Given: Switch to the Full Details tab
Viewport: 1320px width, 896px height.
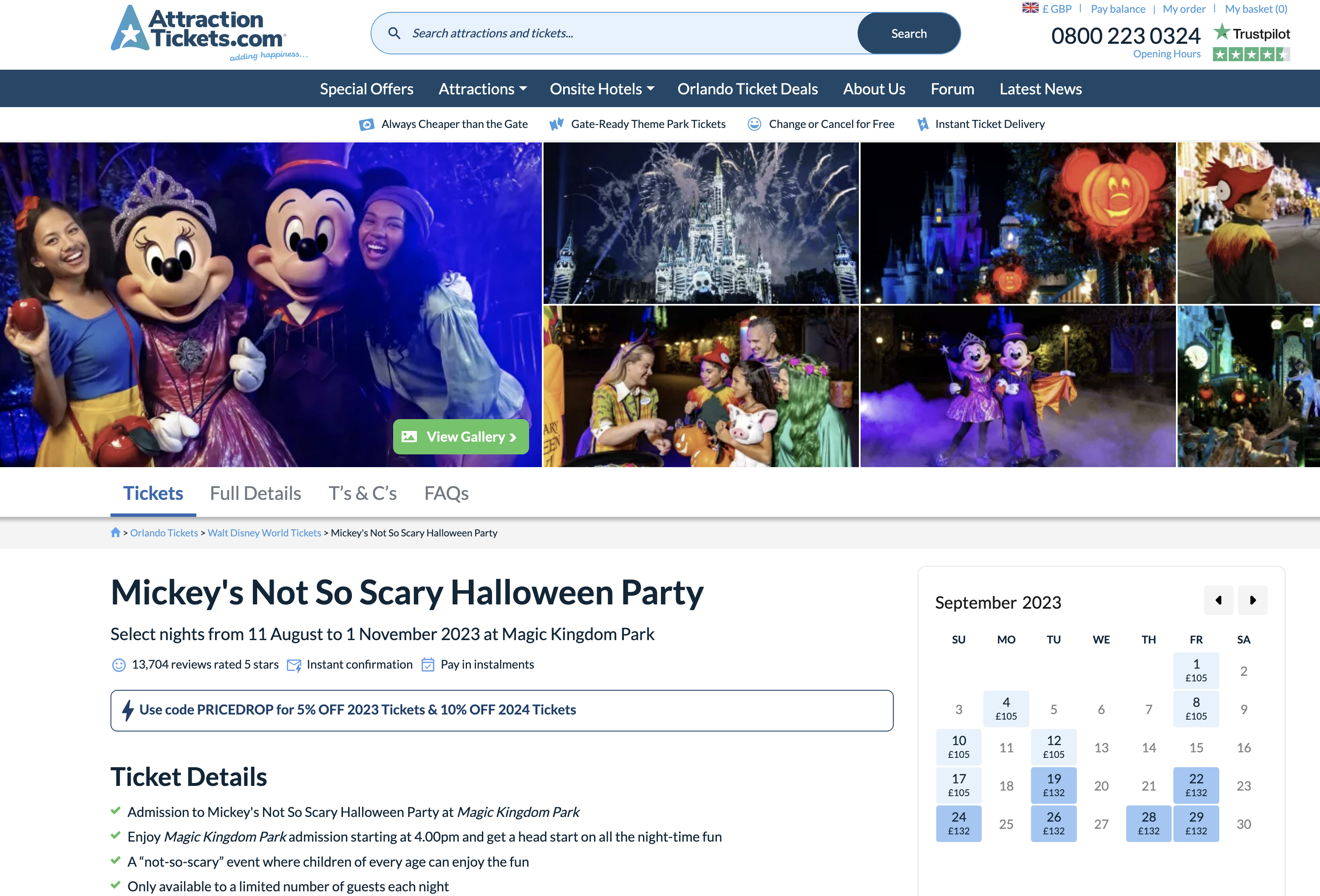Looking at the screenshot, I should tap(255, 493).
